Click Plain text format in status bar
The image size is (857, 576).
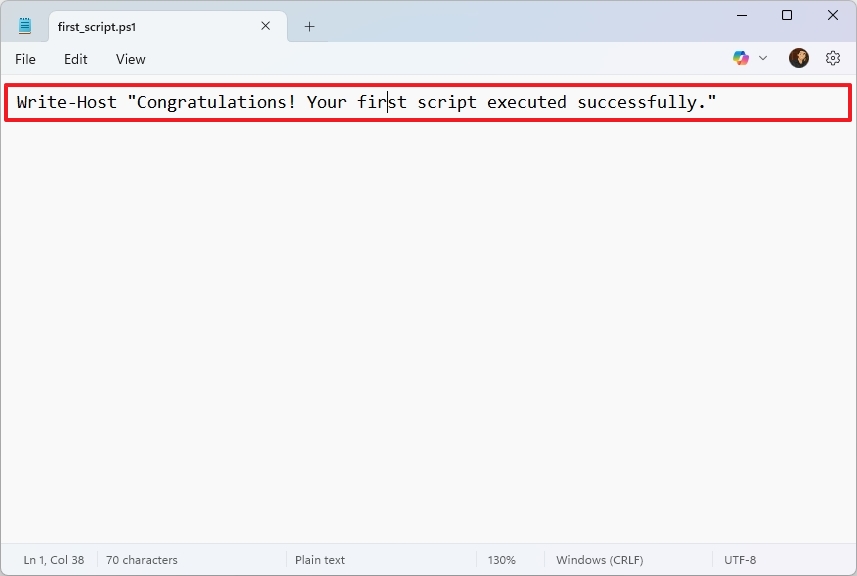tap(320, 560)
